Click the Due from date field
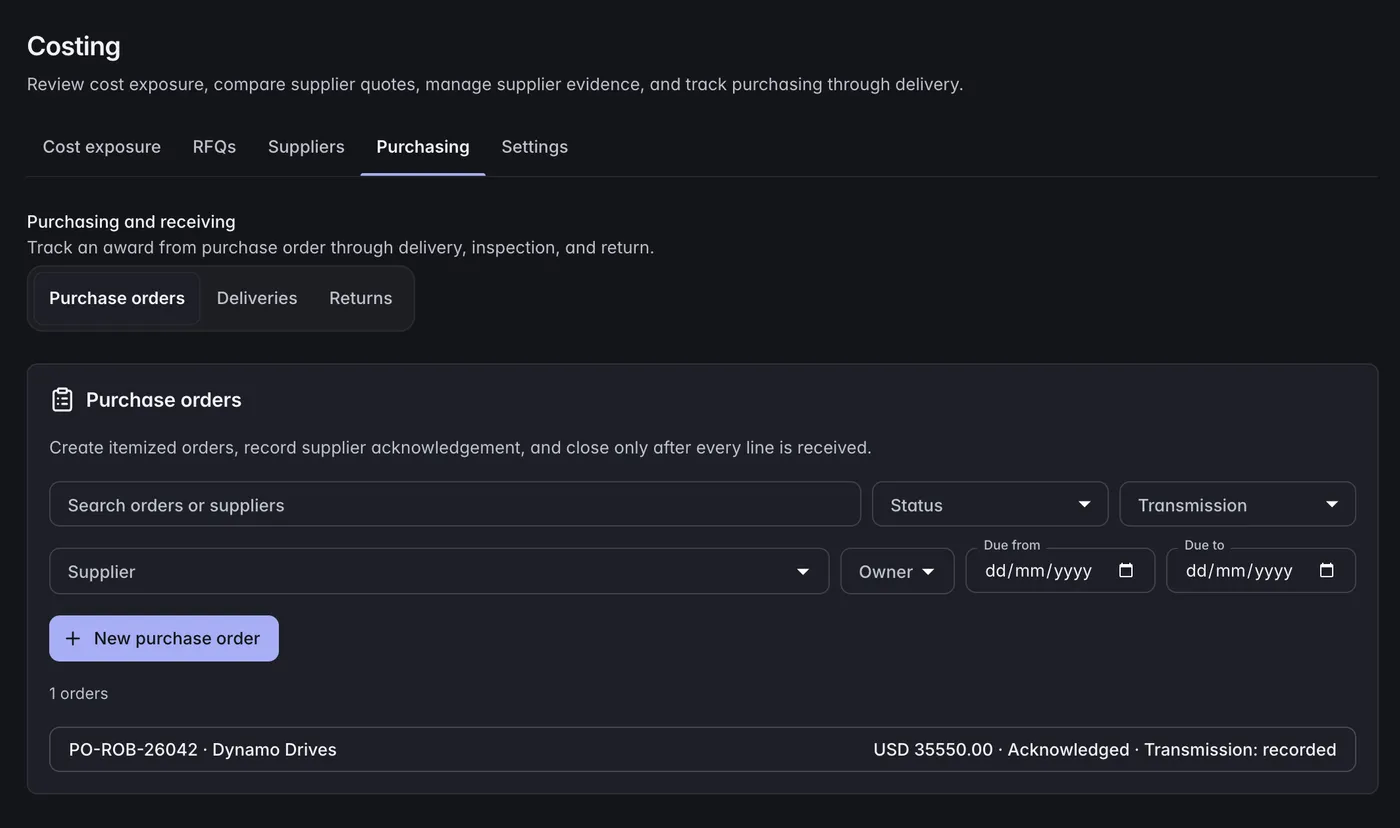This screenshot has height=828, width=1400. [1060, 571]
